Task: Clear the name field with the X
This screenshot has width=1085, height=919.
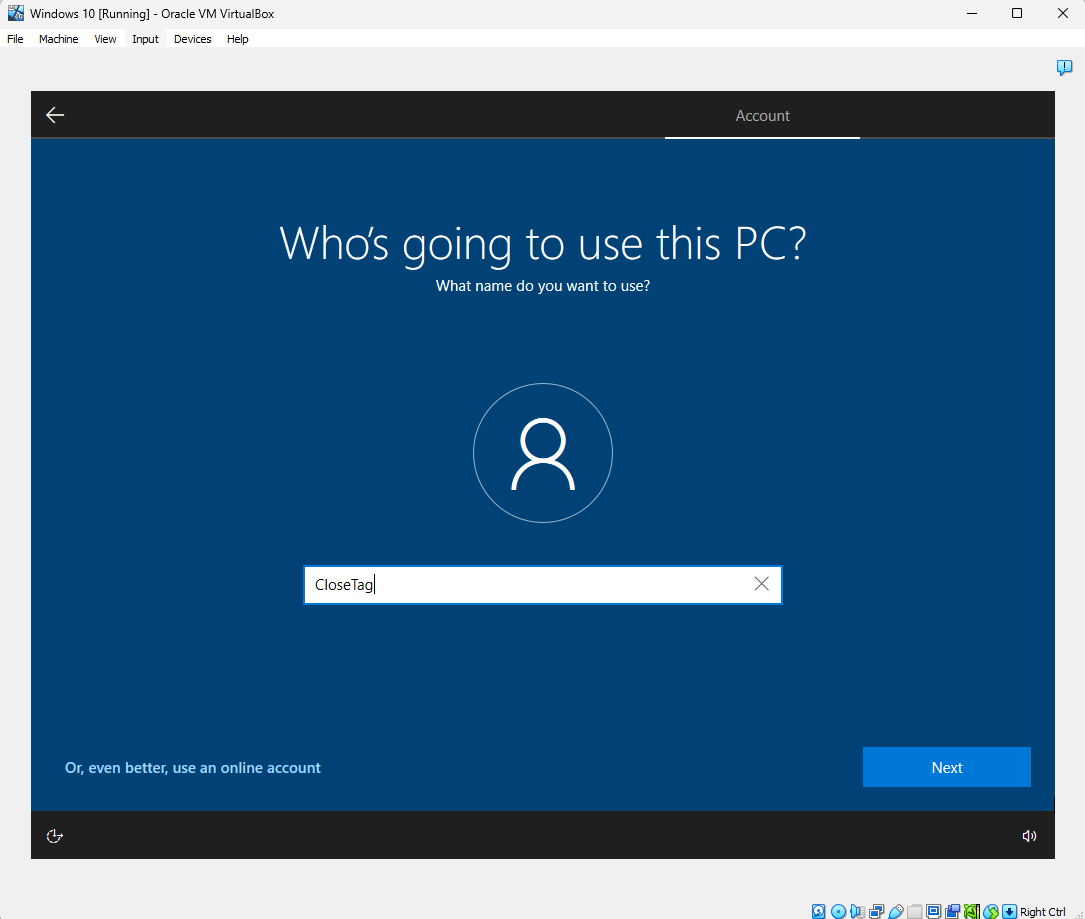Action: point(761,584)
